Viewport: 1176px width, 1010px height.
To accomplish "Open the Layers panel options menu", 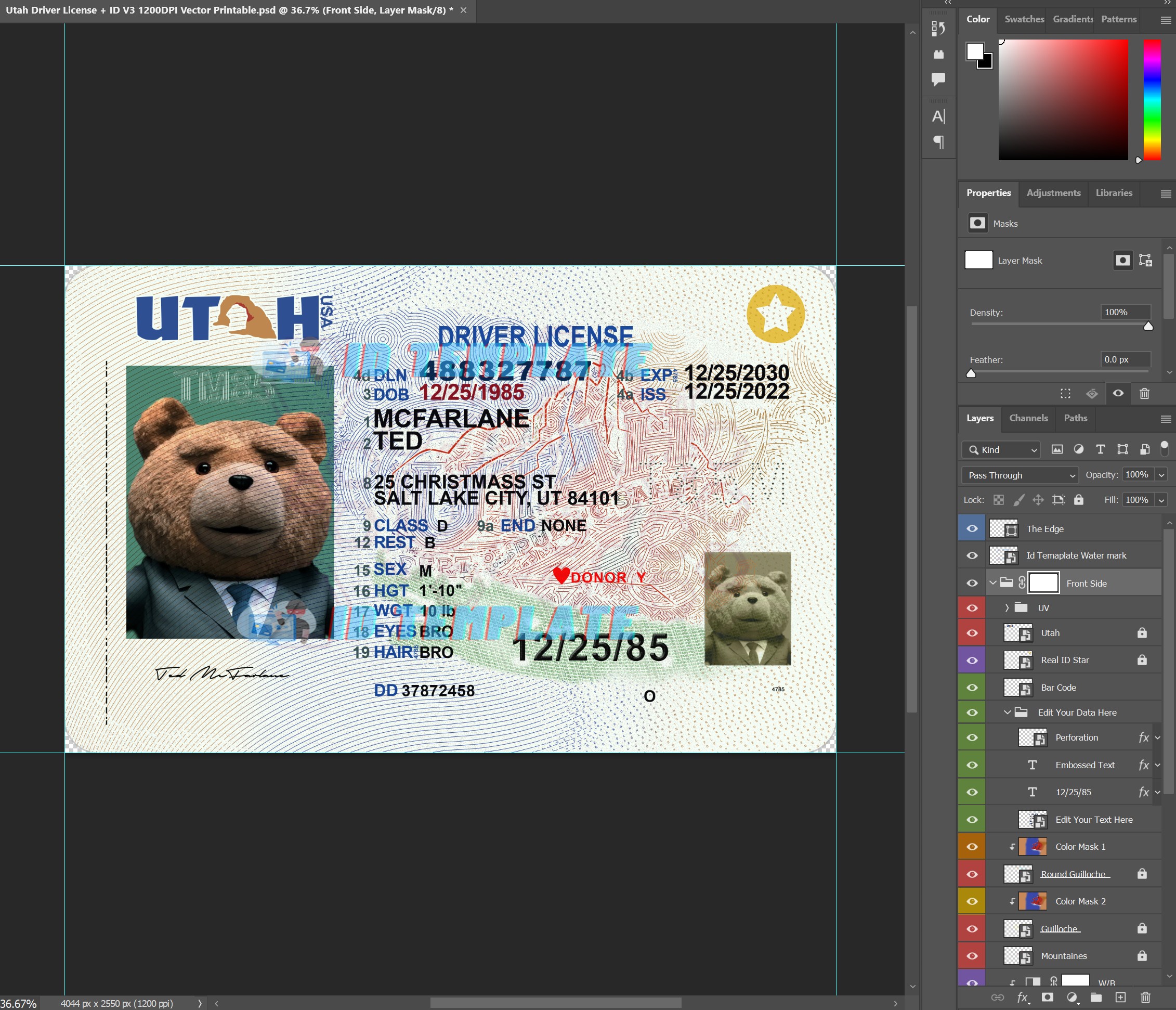I will click(1166, 419).
